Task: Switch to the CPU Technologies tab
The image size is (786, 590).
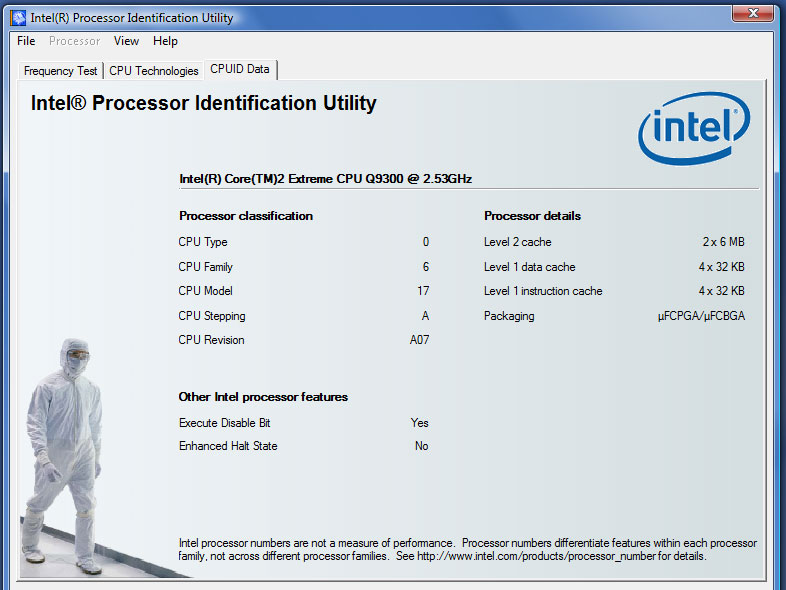Action: click(x=154, y=71)
